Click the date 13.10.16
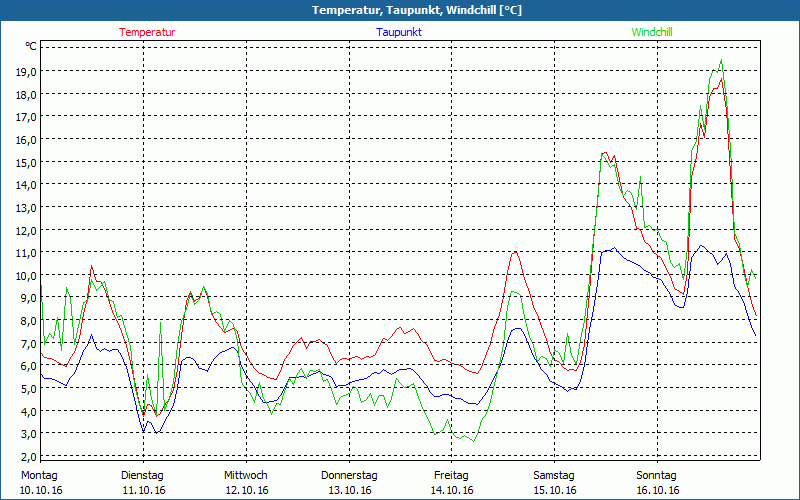Viewport: 800px width, 500px height. [349, 490]
